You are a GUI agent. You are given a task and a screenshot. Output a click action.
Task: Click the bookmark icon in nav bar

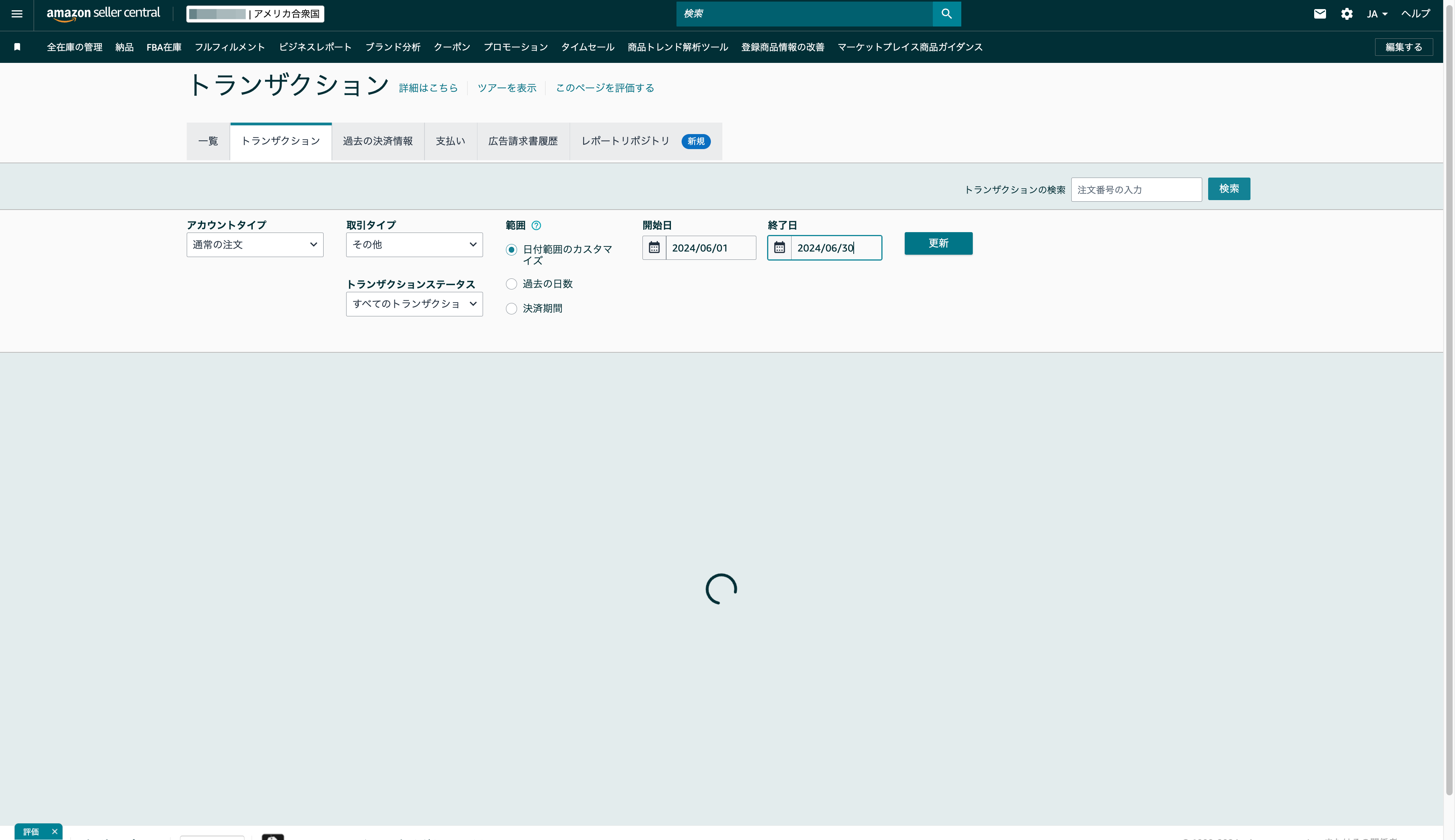tap(17, 47)
